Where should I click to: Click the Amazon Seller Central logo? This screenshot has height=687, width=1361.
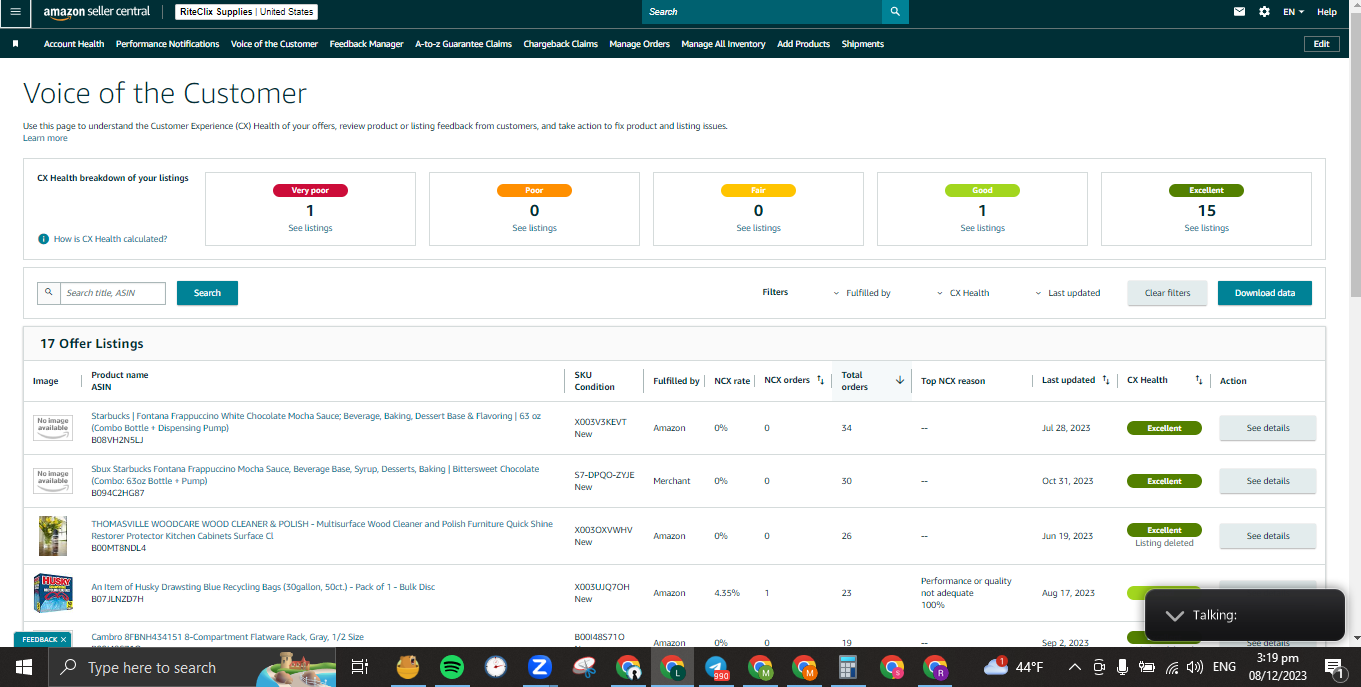(96, 12)
